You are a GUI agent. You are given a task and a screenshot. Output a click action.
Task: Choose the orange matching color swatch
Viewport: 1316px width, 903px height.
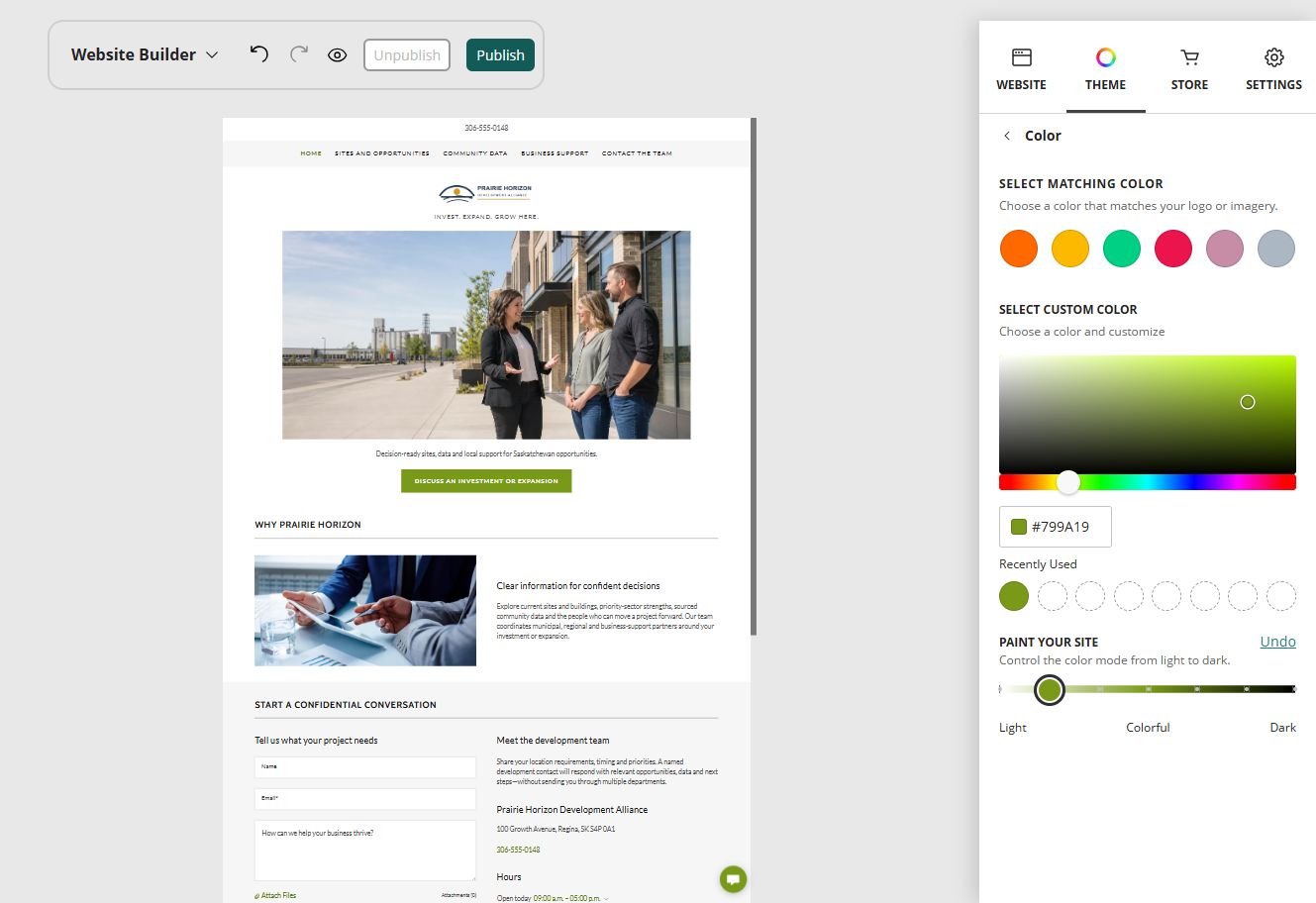coord(1018,249)
